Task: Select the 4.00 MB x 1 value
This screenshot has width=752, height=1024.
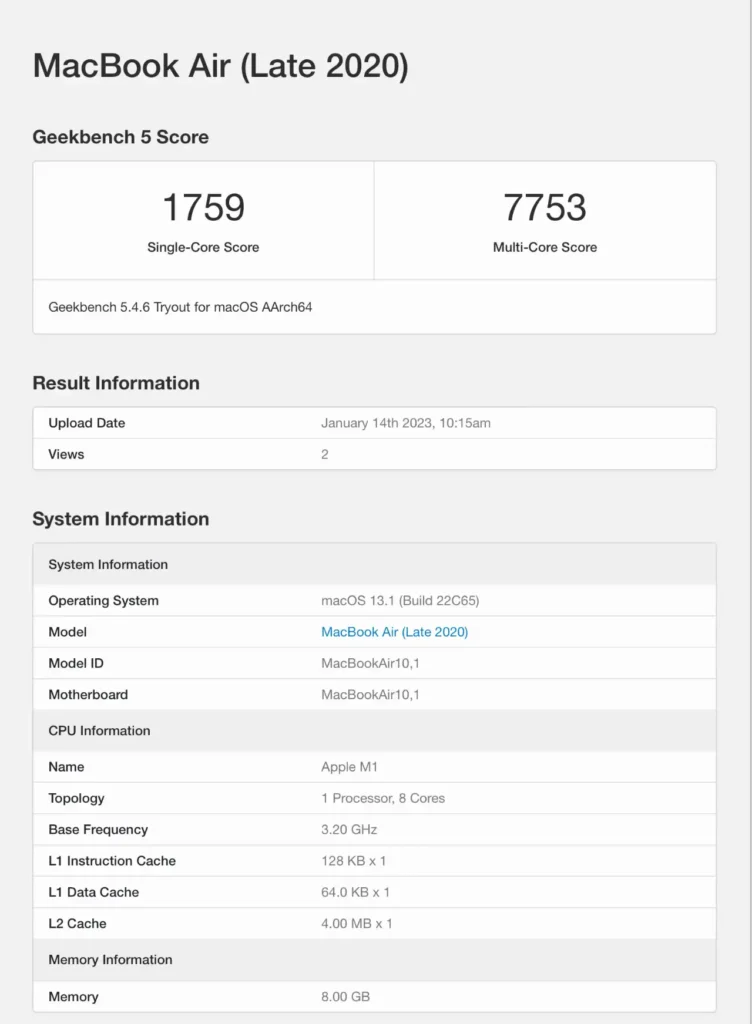Action: [356, 924]
